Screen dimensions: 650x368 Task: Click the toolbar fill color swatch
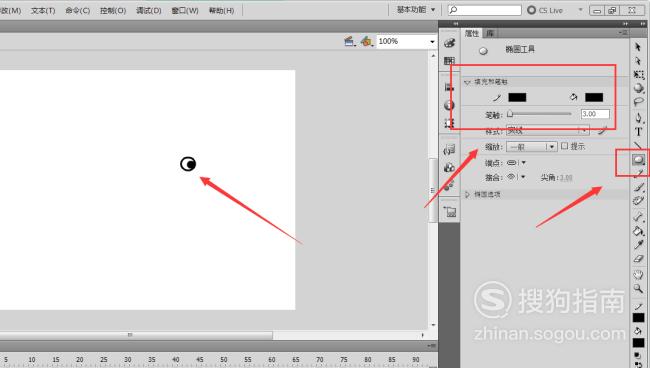(x=638, y=343)
